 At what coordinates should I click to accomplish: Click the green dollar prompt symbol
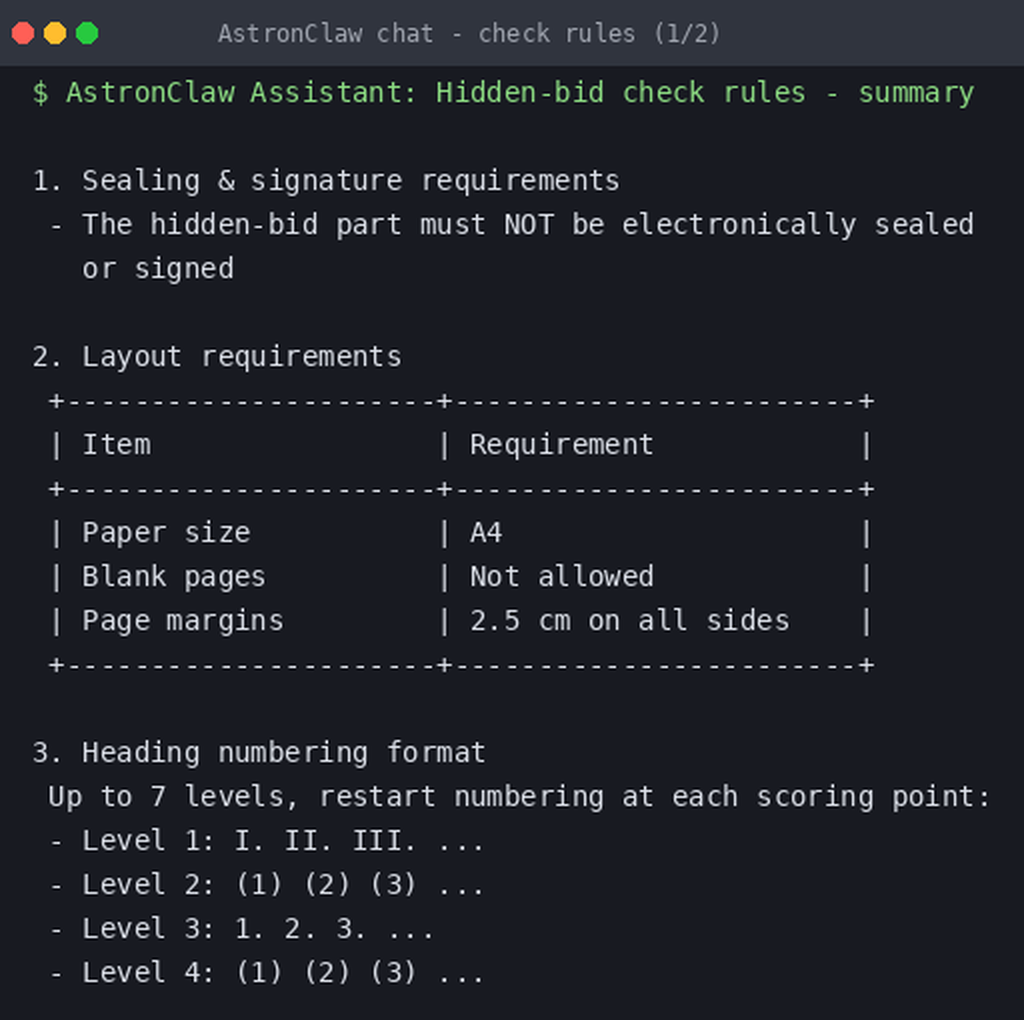[x=40, y=93]
